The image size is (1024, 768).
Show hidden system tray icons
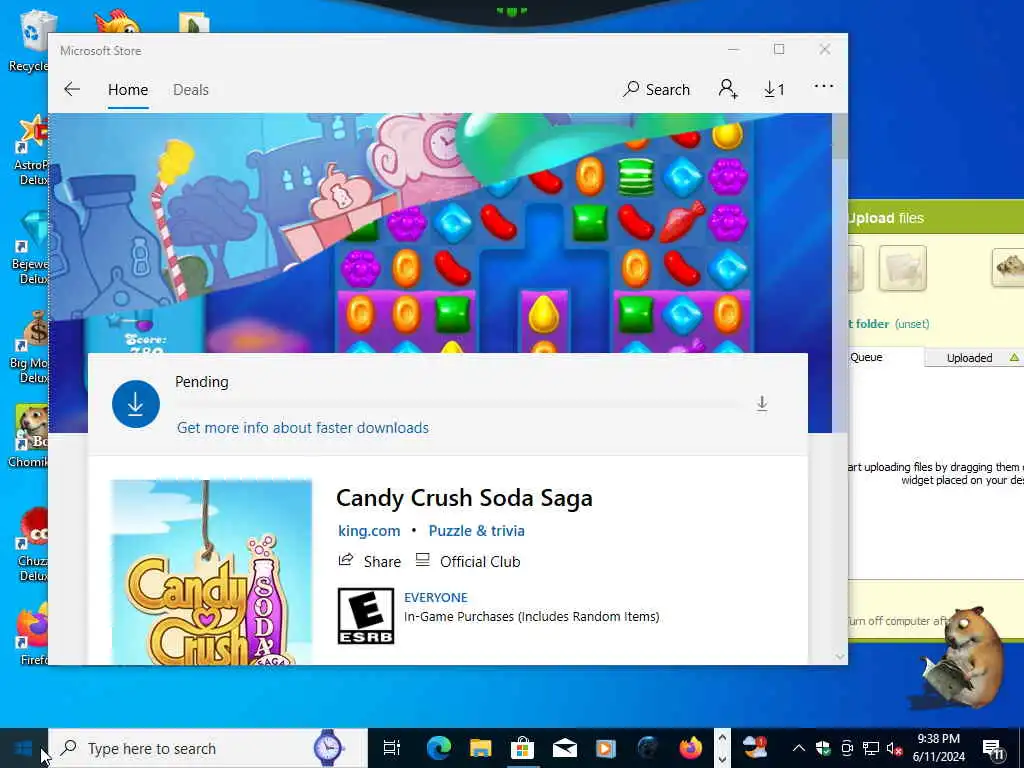coord(798,748)
